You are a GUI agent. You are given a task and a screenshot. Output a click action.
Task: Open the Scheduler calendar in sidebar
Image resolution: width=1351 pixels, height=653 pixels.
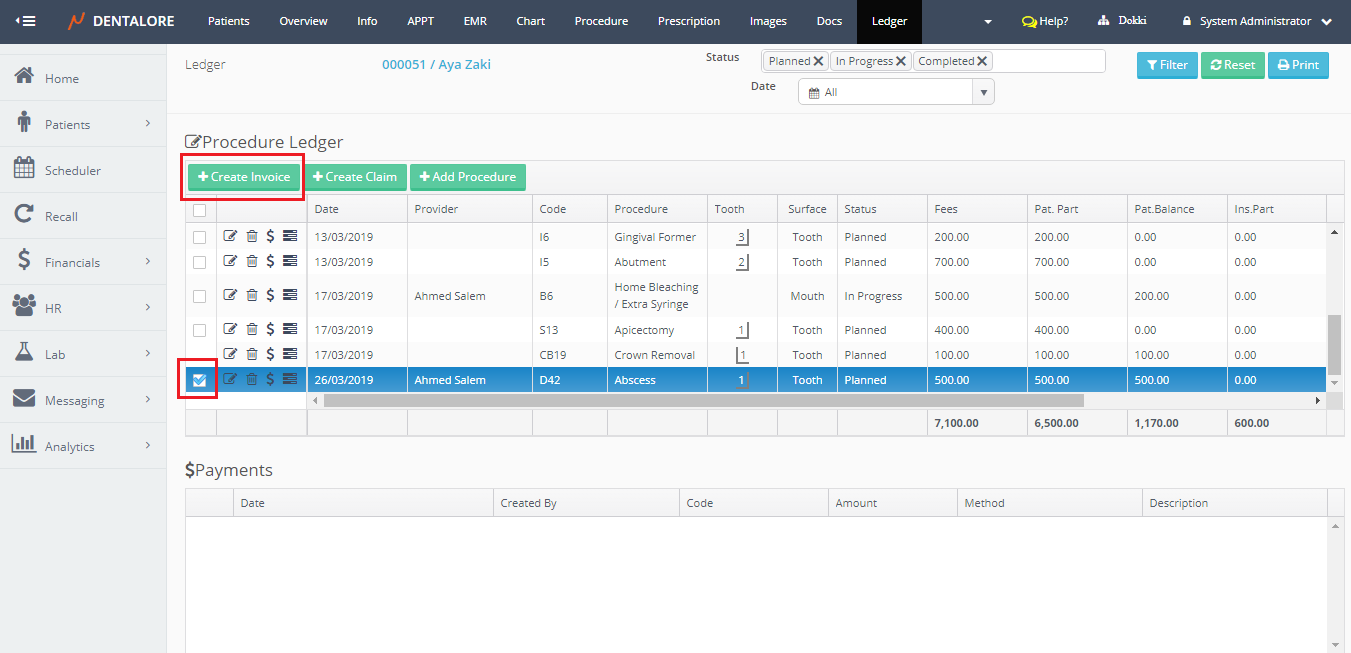(x=72, y=170)
